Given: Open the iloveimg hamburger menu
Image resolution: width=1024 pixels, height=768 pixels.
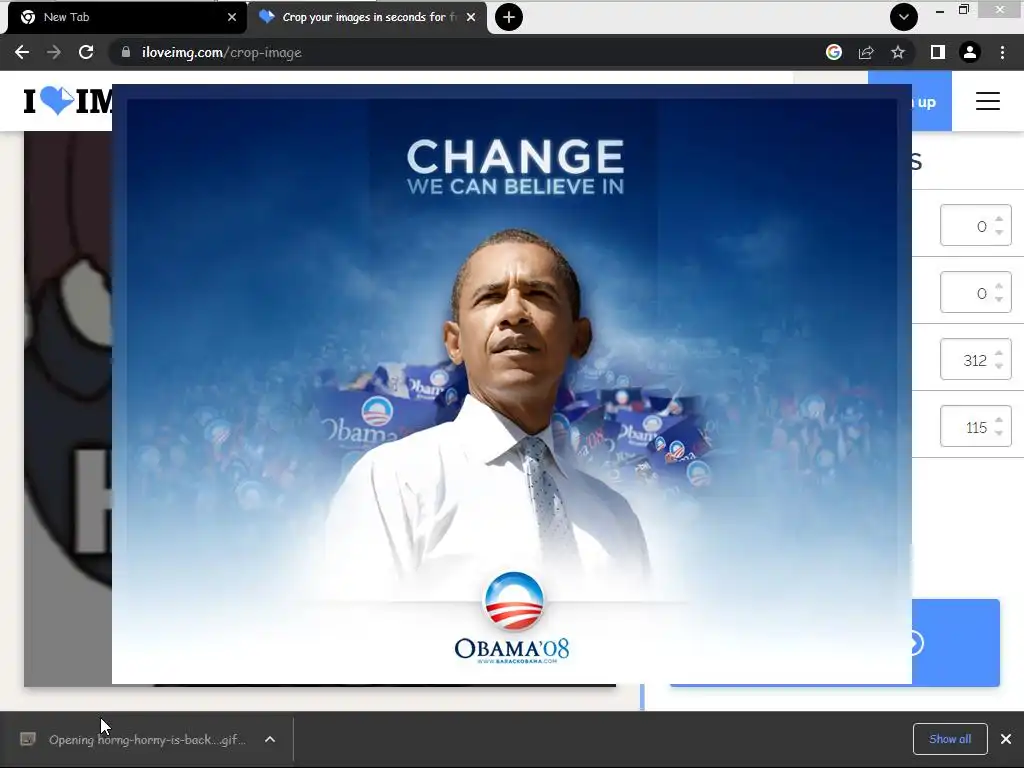Looking at the screenshot, I should [987, 101].
